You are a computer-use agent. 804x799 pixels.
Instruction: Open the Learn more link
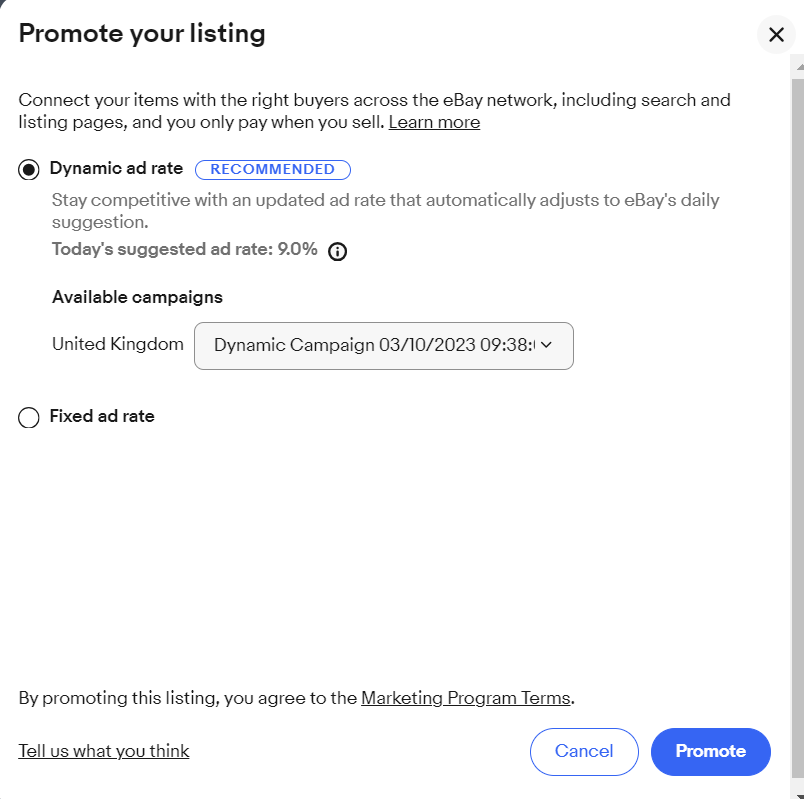tap(434, 122)
